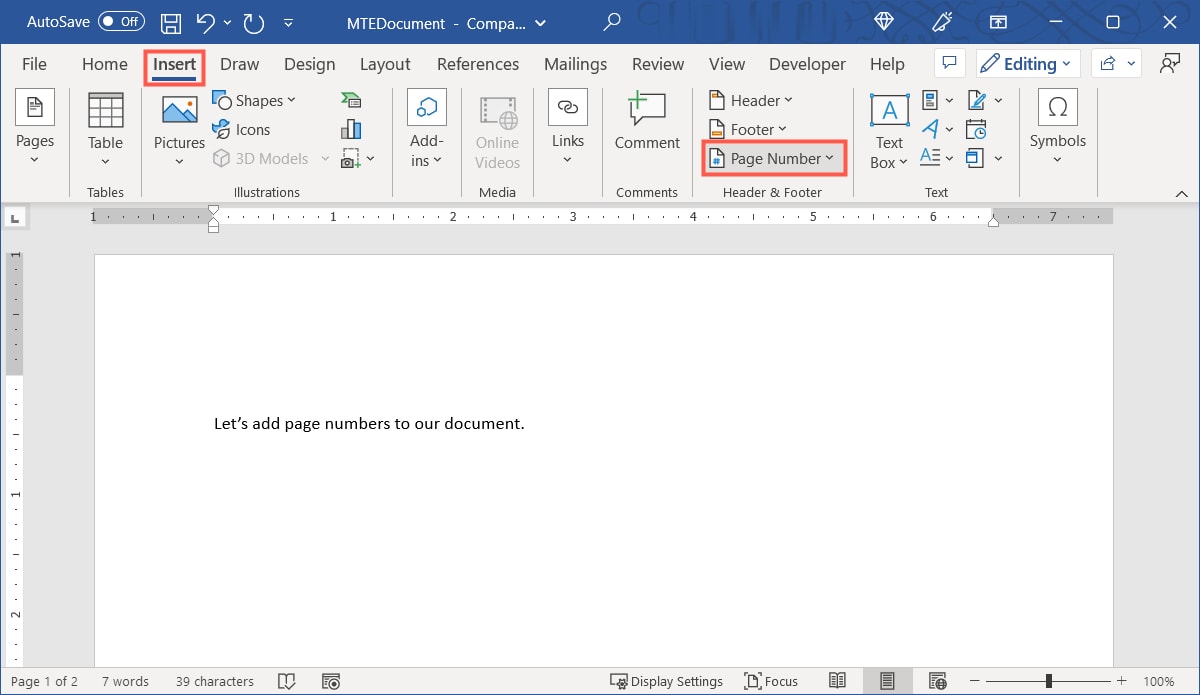Expand the Shapes gallery
This screenshot has width=1200, height=695.
coord(256,100)
